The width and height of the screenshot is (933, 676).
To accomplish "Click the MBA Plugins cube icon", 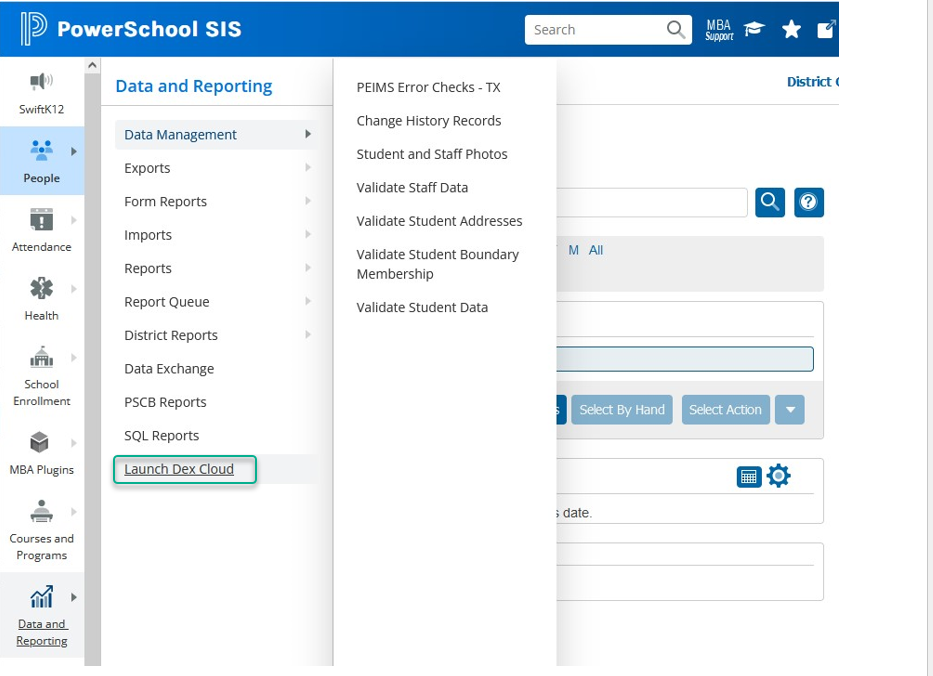I will 40,442.
